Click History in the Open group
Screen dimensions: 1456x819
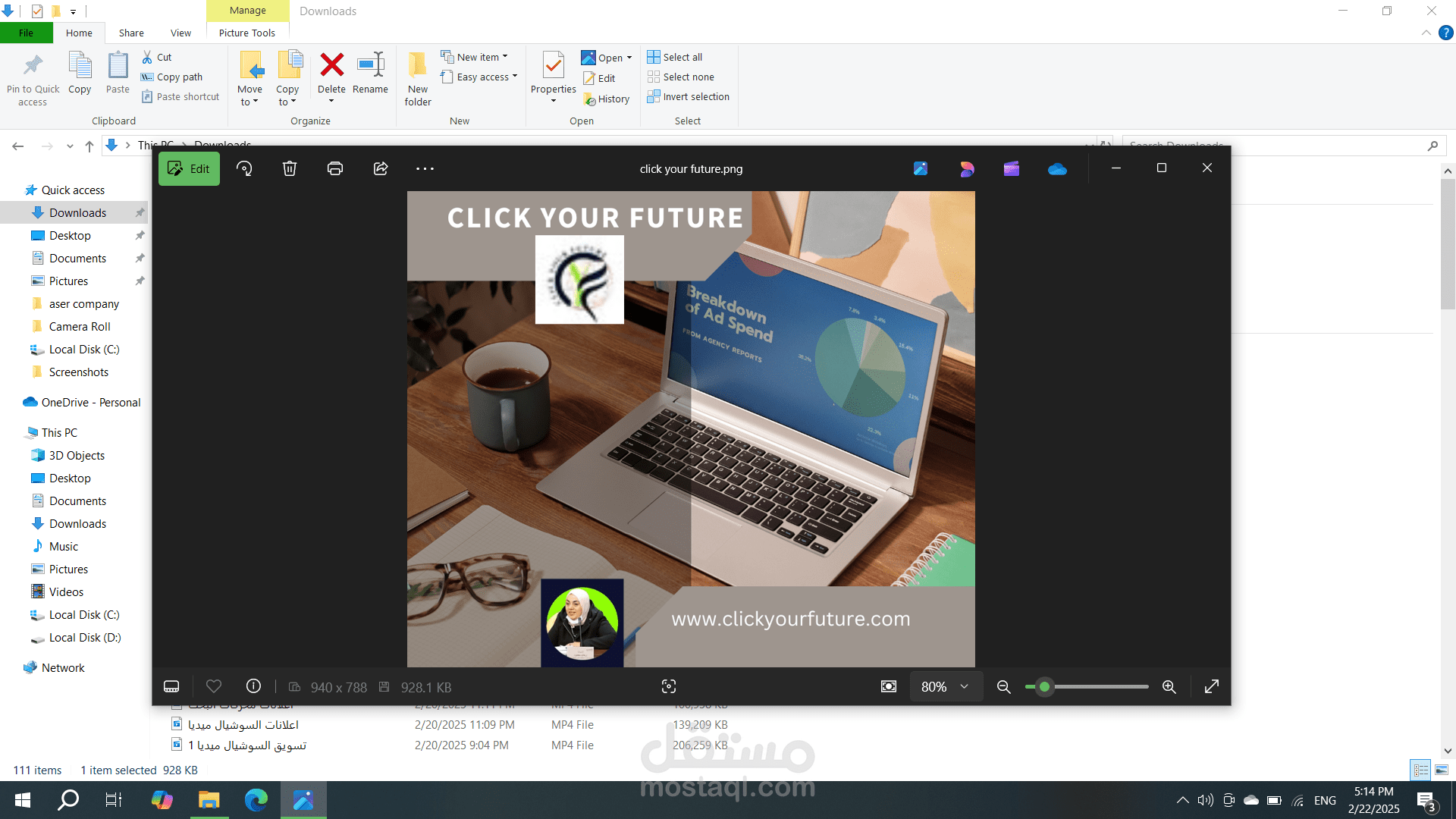[x=607, y=99]
